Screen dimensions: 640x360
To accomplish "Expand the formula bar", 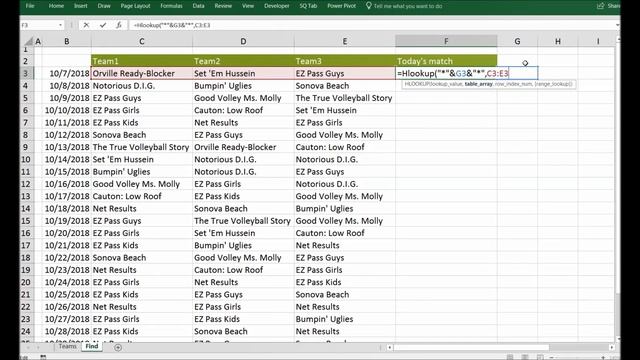I will point(618,25).
